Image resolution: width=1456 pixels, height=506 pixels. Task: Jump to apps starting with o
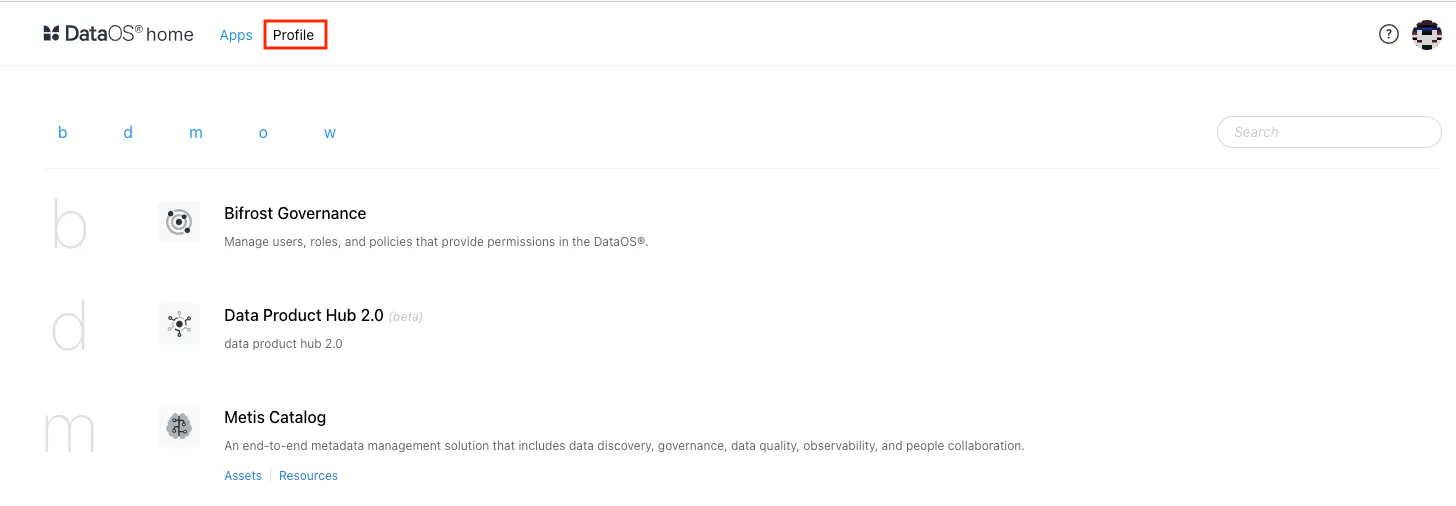[263, 132]
